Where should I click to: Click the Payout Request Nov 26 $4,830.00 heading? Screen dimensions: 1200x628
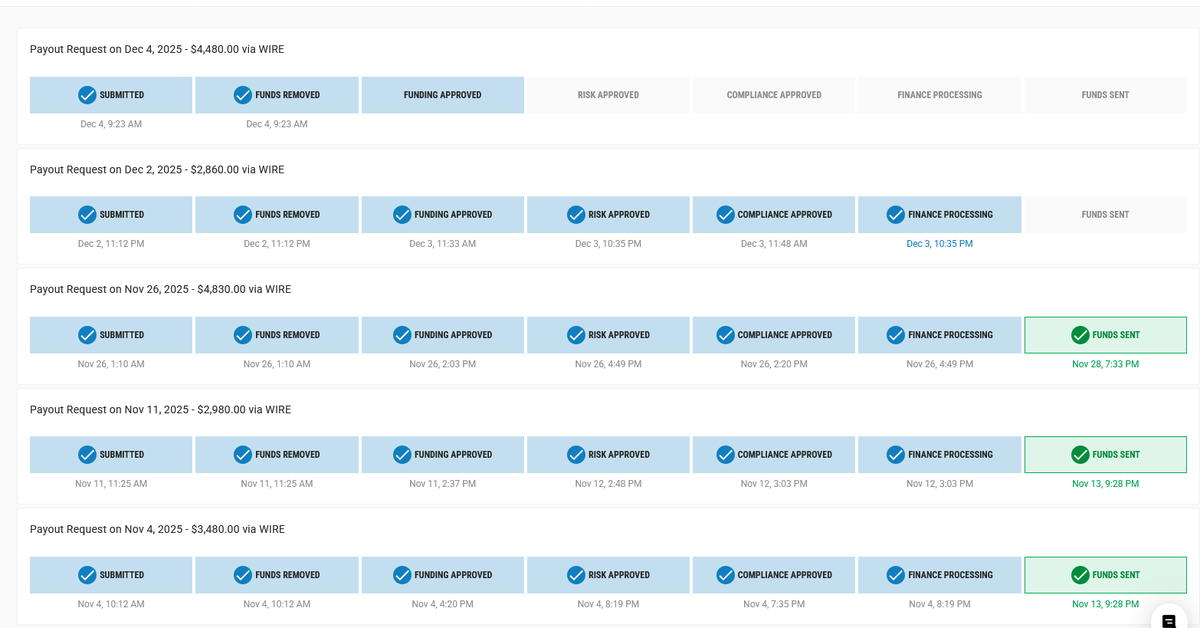click(161, 290)
